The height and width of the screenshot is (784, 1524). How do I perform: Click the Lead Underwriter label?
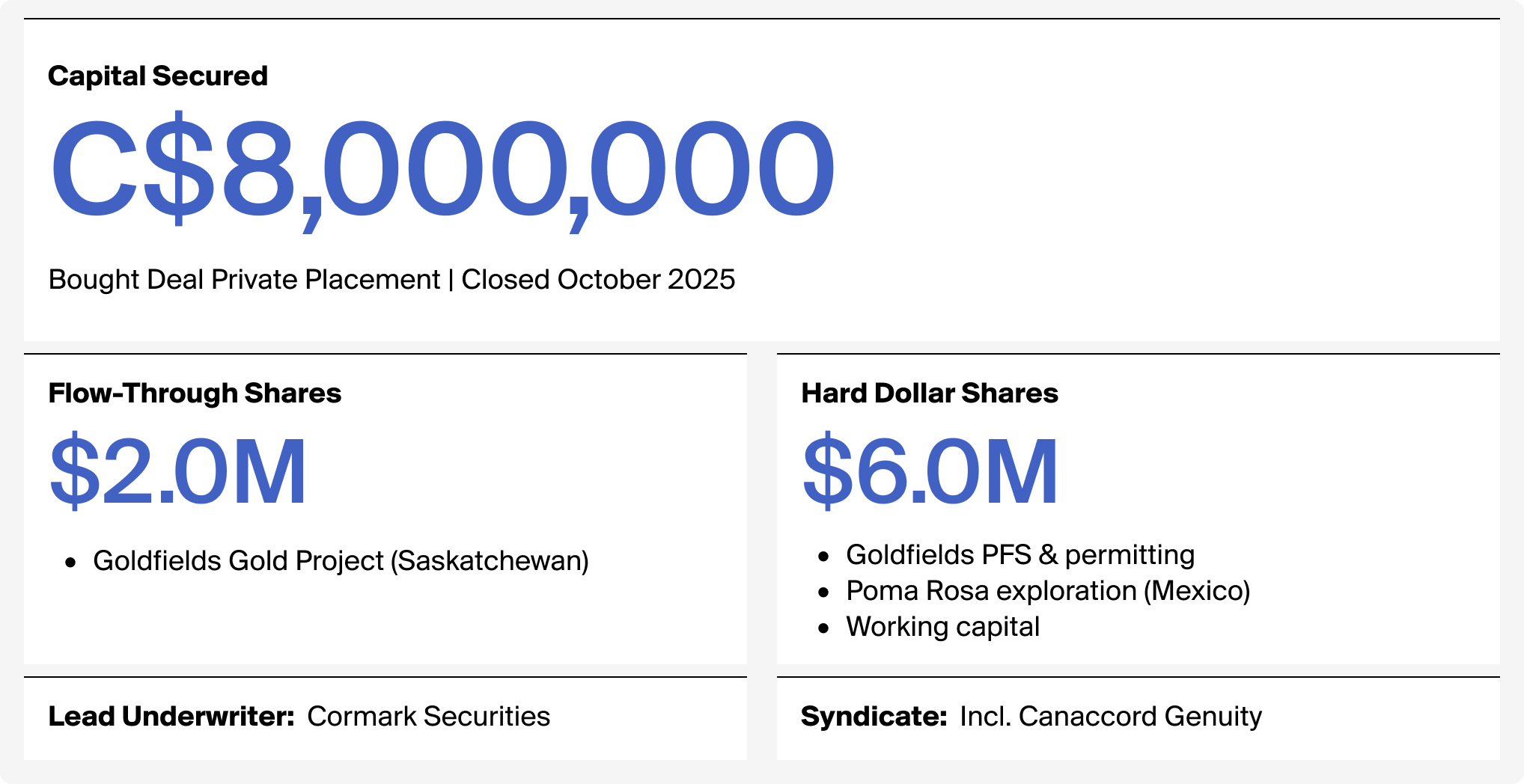(171, 717)
